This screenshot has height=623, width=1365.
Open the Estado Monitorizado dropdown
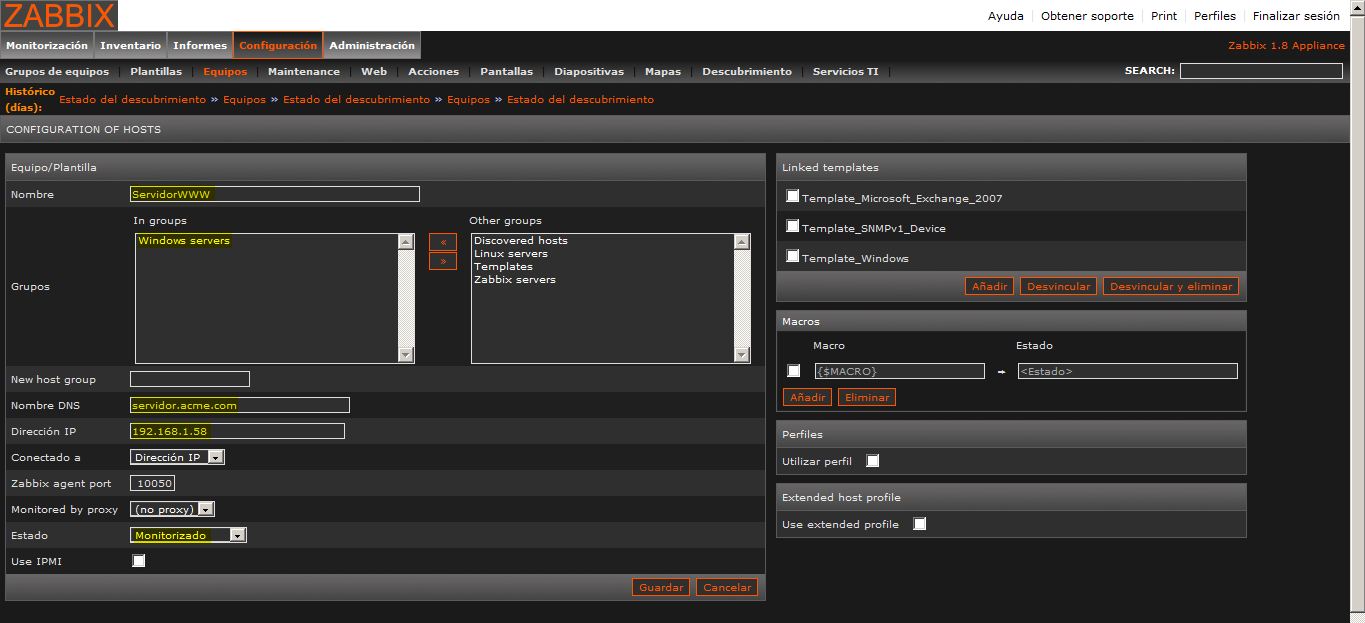pos(188,535)
